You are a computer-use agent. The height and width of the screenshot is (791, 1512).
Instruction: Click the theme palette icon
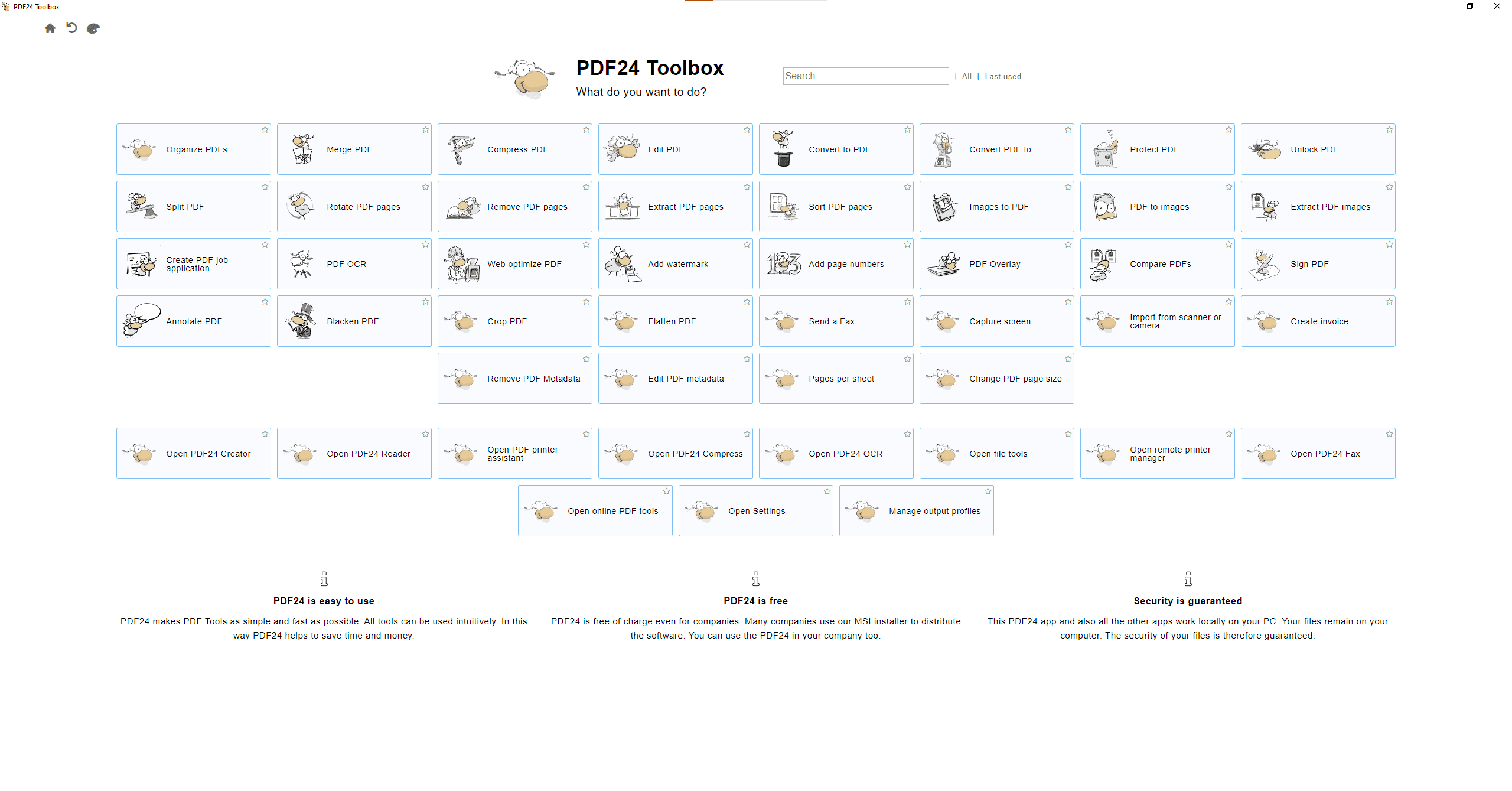pyautogui.click(x=93, y=28)
